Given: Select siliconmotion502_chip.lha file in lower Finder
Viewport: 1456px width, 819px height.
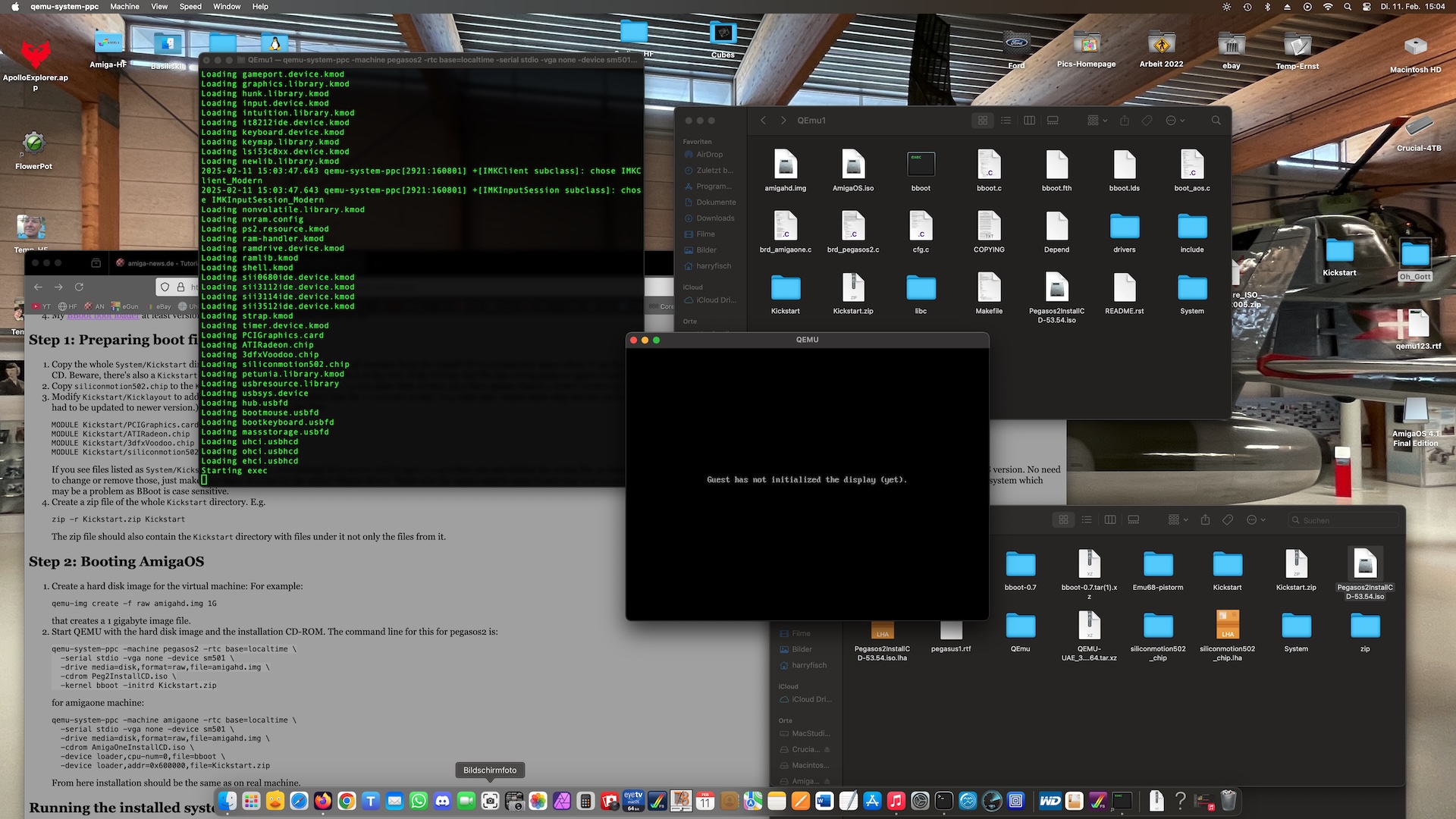Looking at the screenshot, I should [x=1227, y=636].
